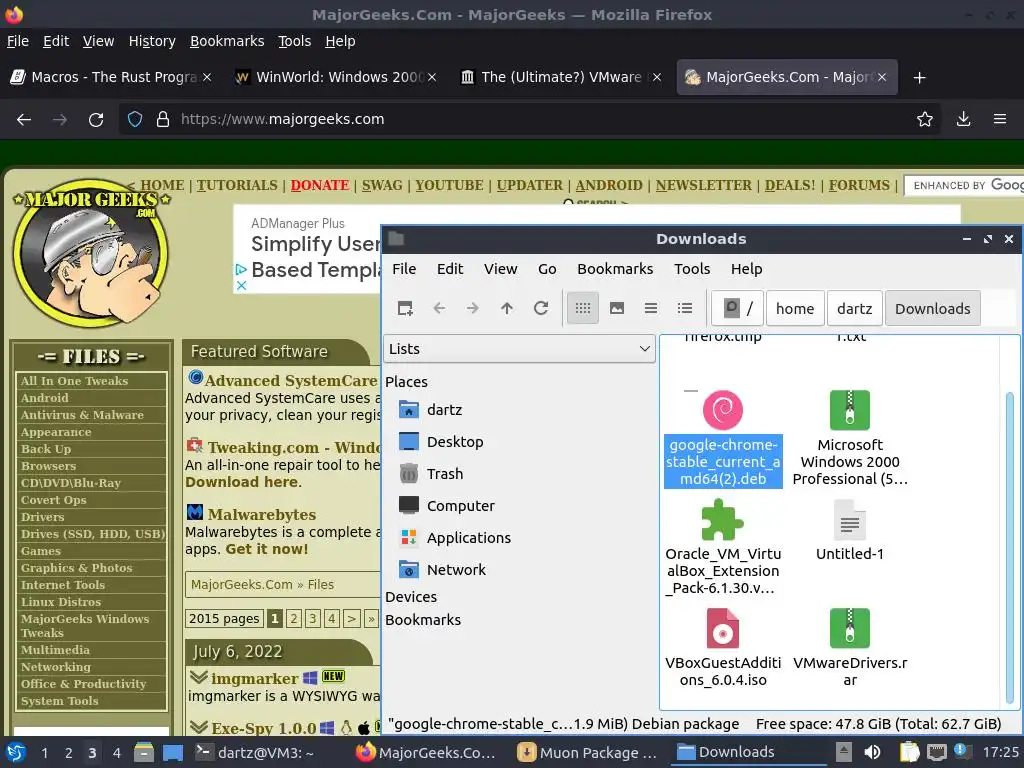Click the site padlock icon in Firefox
This screenshot has height=768, width=1024.
click(x=163, y=120)
